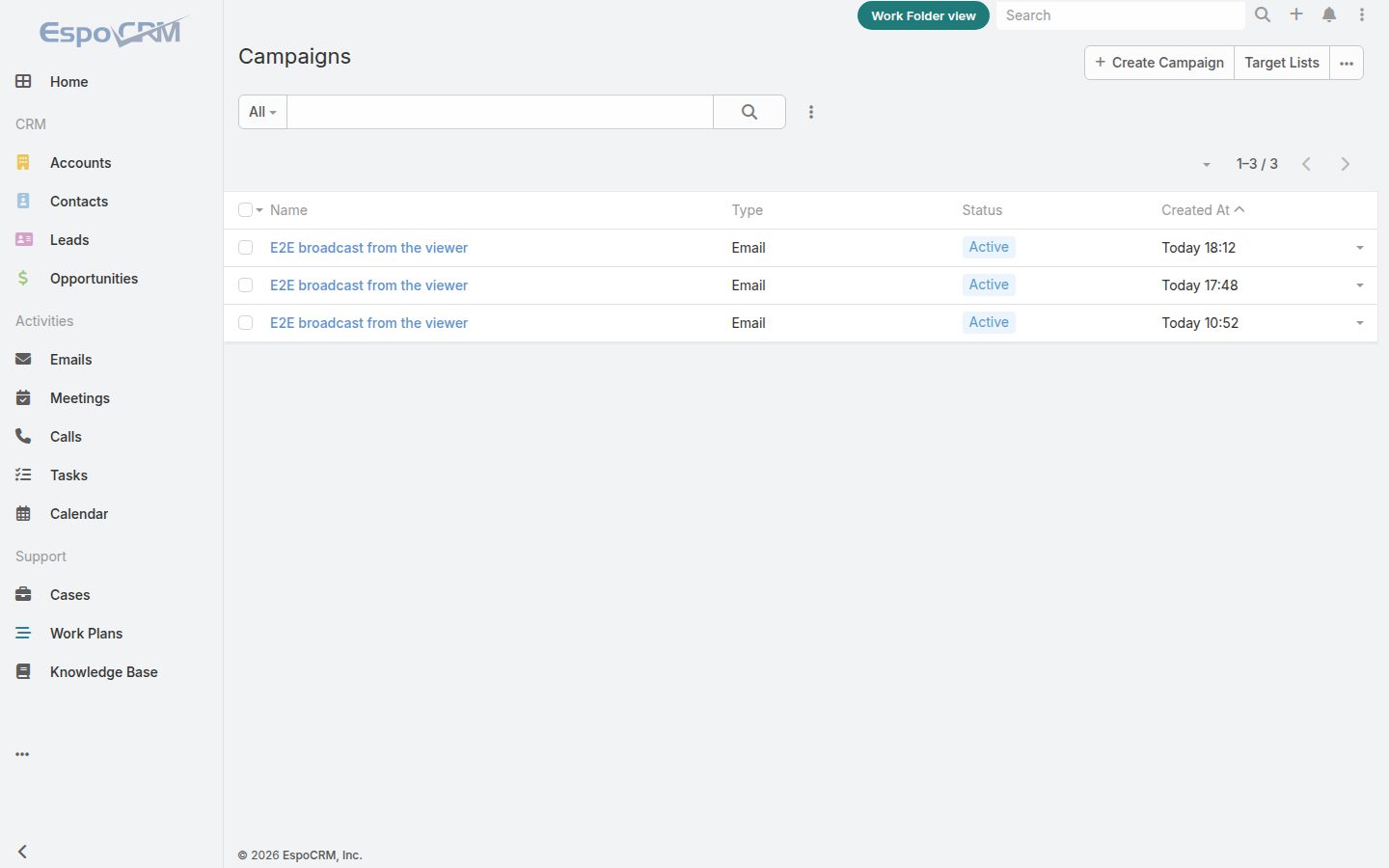Collapse the sidebar with the left chevron

tap(22, 852)
